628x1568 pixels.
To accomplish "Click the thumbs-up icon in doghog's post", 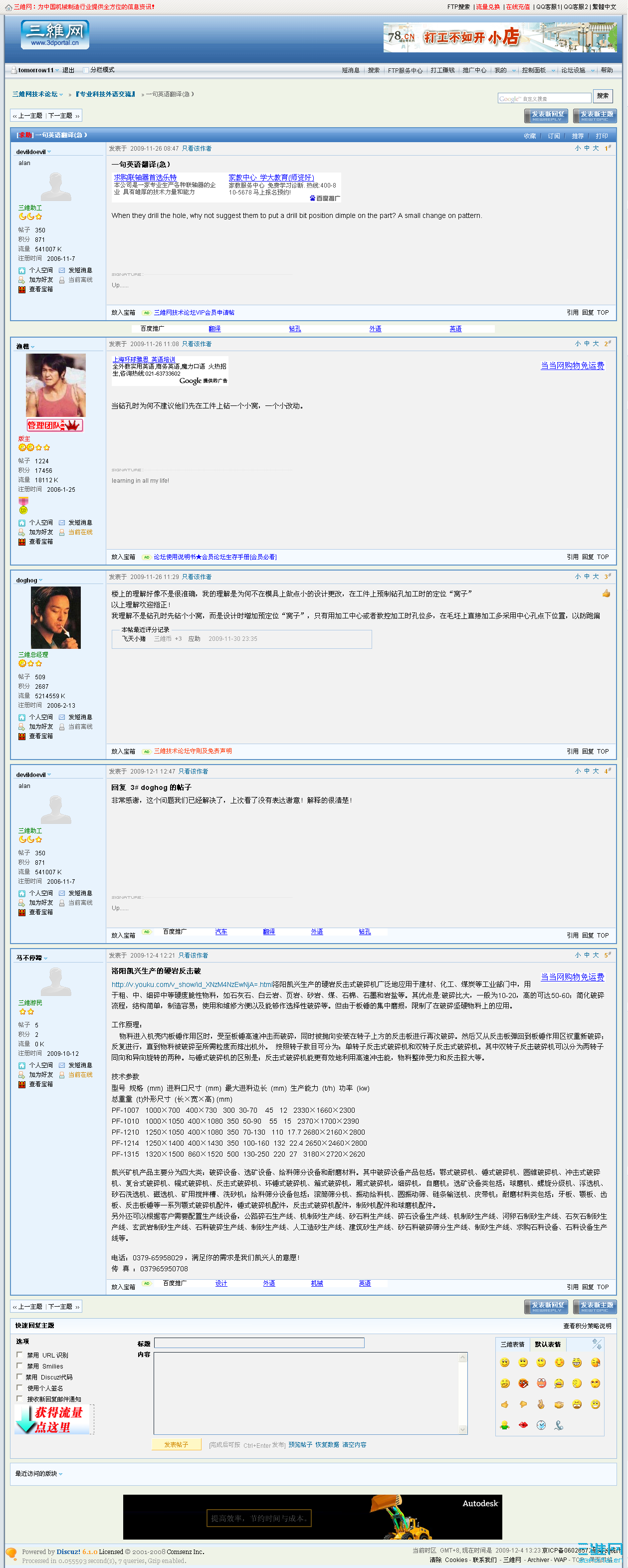I will pyautogui.click(x=606, y=593).
